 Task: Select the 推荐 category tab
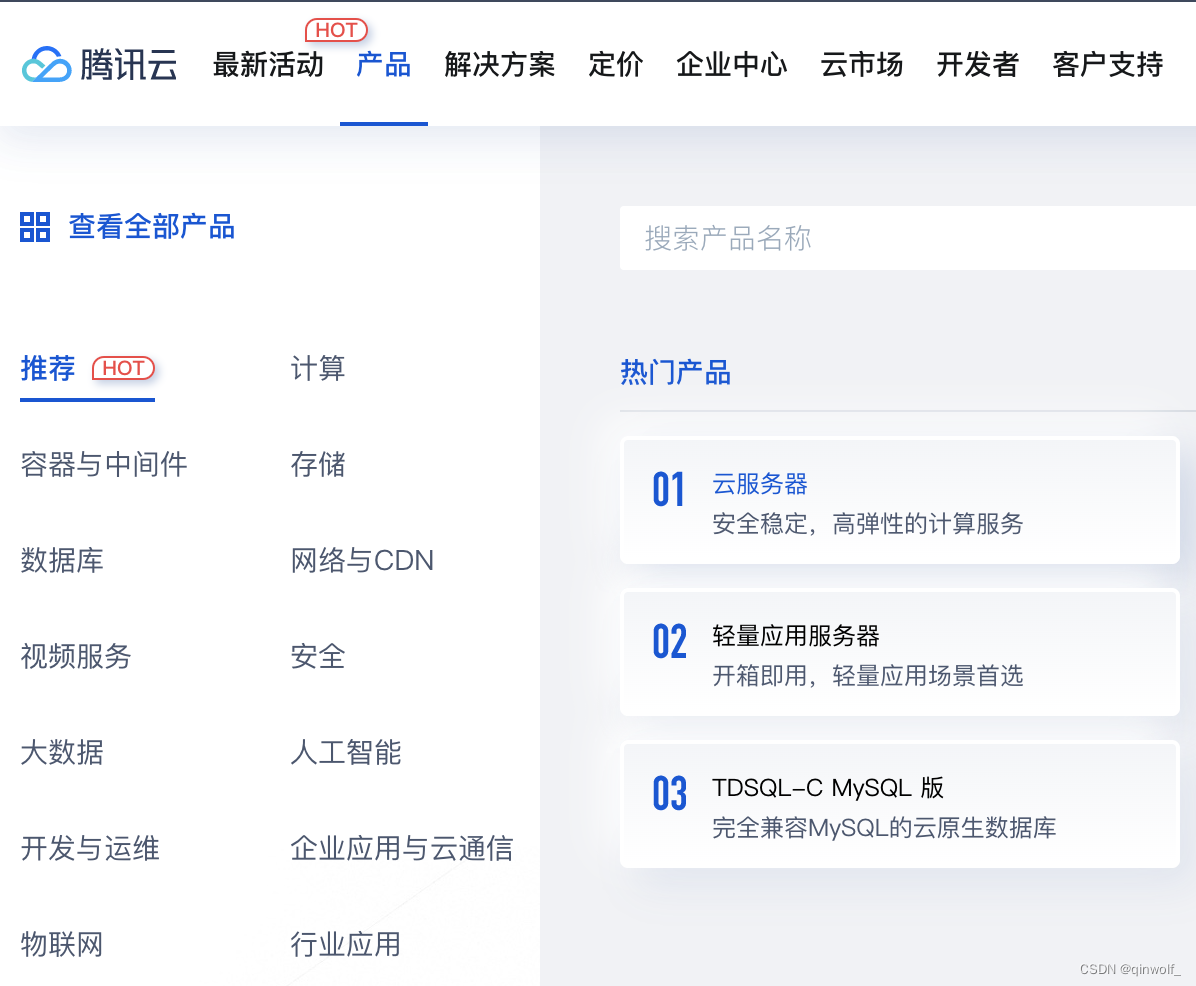pos(47,368)
